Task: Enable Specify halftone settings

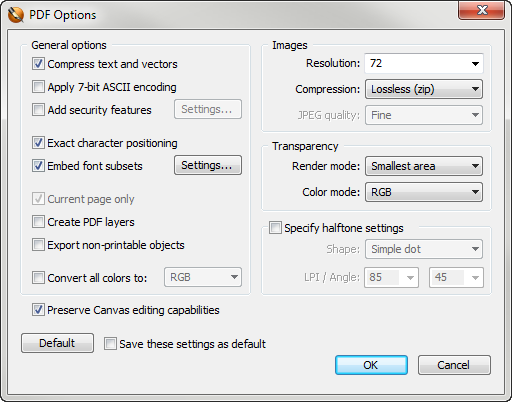Action: [275, 228]
